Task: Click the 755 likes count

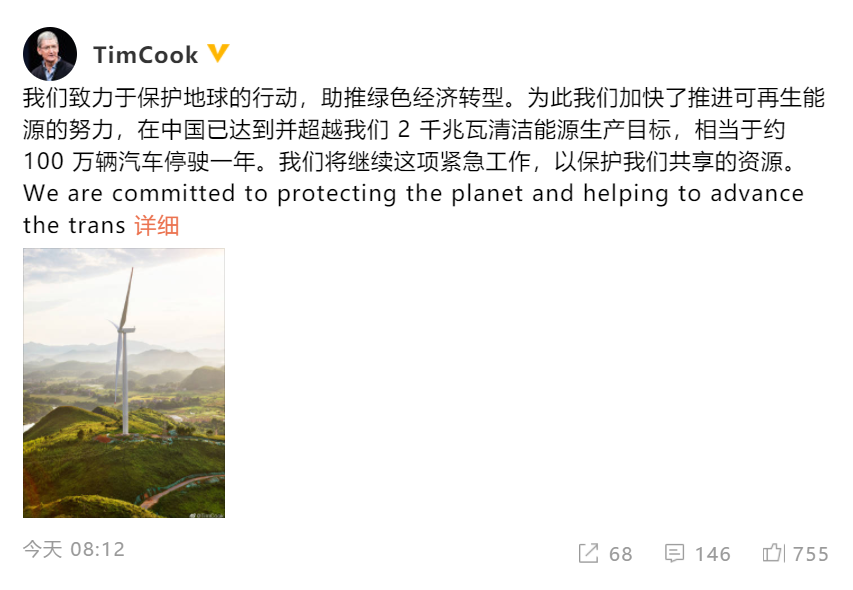Action: [x=811, y=554]
